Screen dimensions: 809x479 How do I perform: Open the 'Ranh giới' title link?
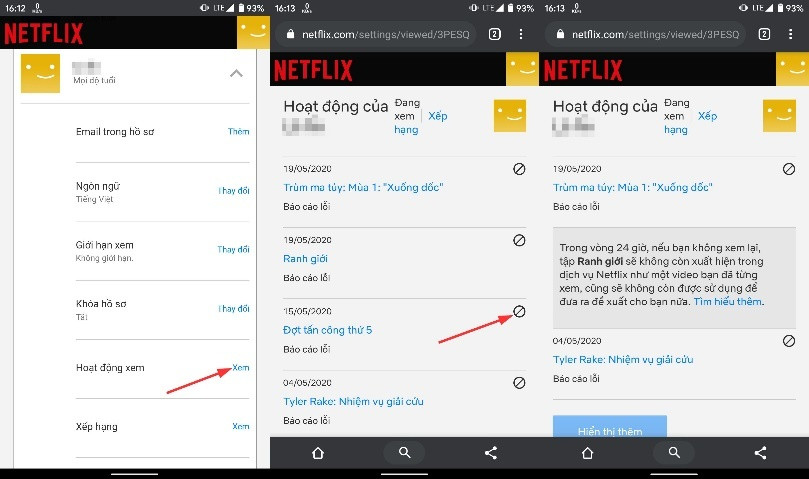[305, 259]
